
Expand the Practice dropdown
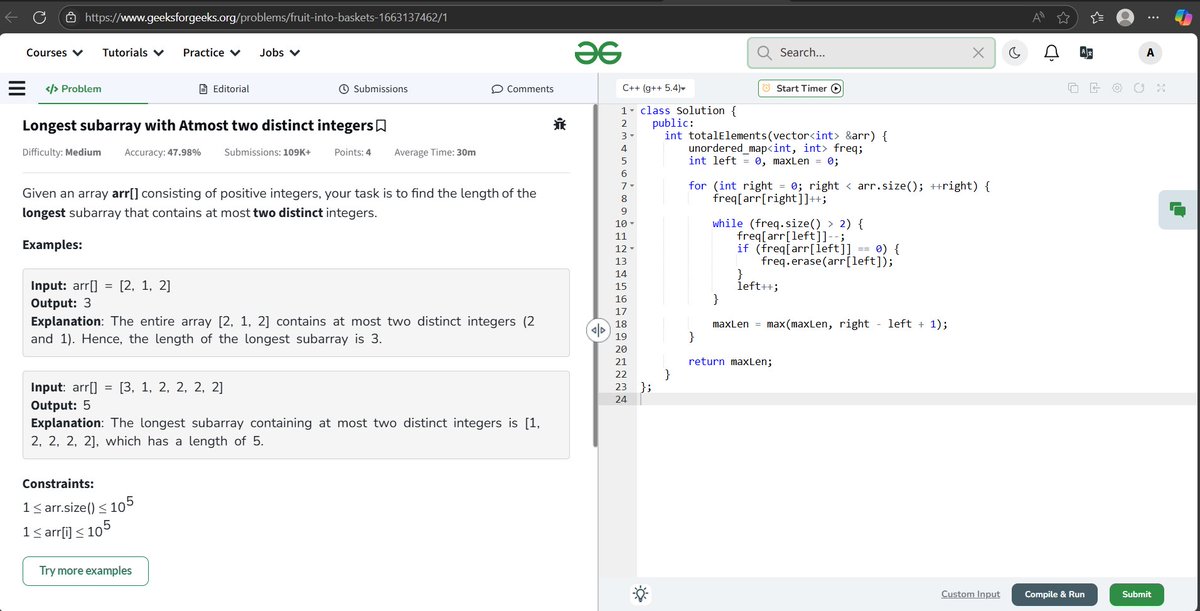(x=211, y=53)
